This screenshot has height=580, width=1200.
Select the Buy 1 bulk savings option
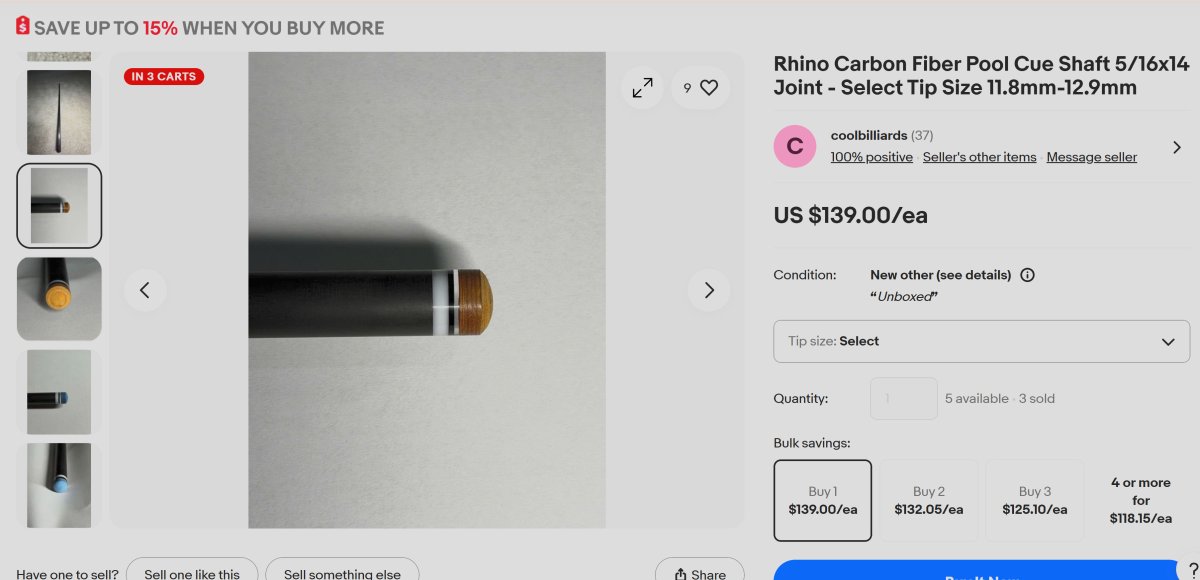[x=822, y=500]
